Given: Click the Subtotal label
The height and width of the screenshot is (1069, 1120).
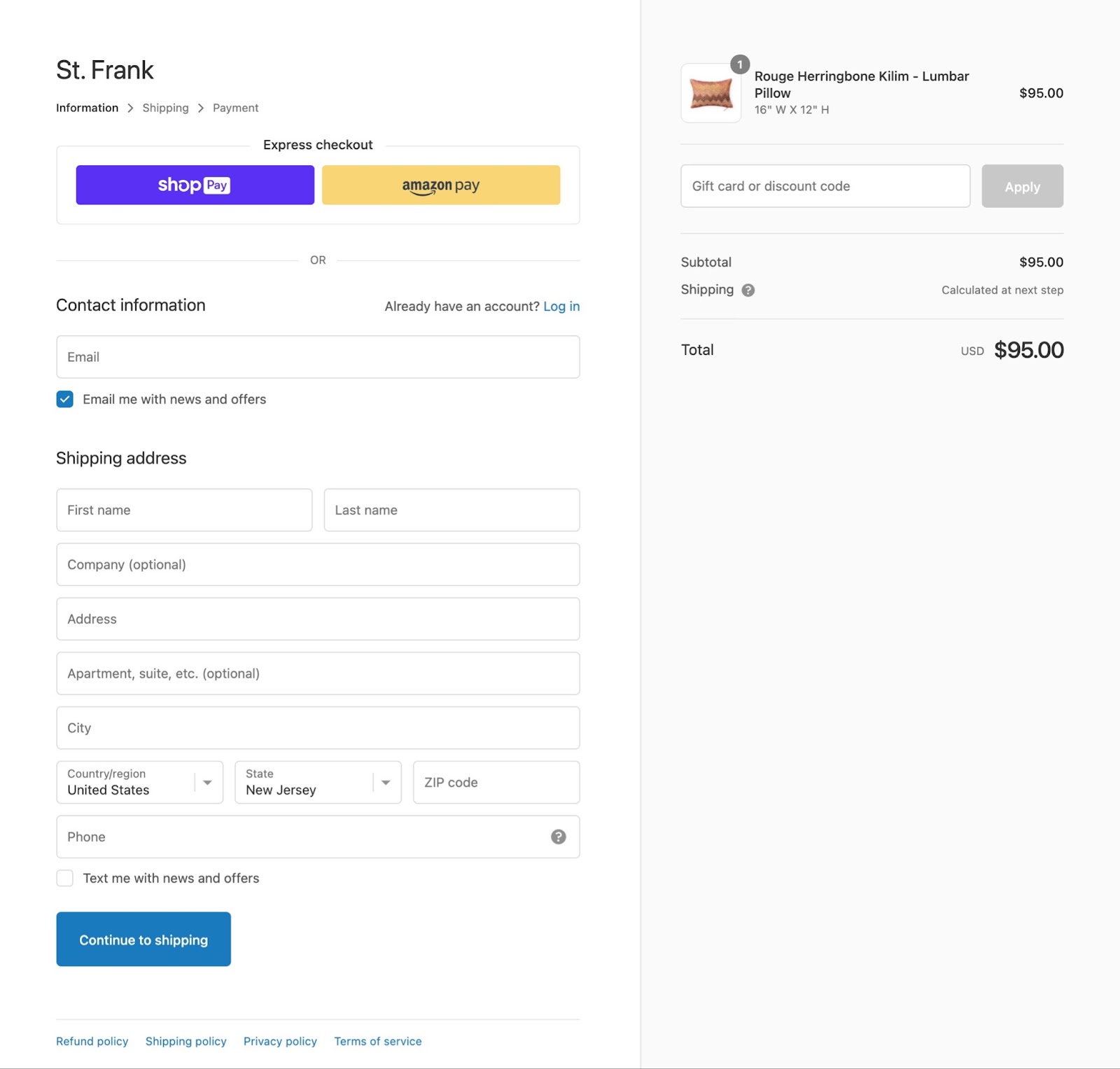Looking at the screenshot, I should click(706, 262).
